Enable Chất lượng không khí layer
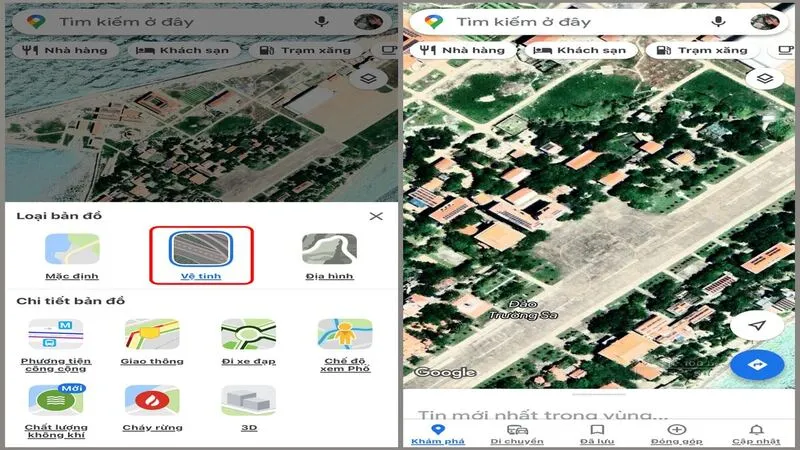Image resolution: width=800 pixels, height=450 pixels. tap(56, 411)
